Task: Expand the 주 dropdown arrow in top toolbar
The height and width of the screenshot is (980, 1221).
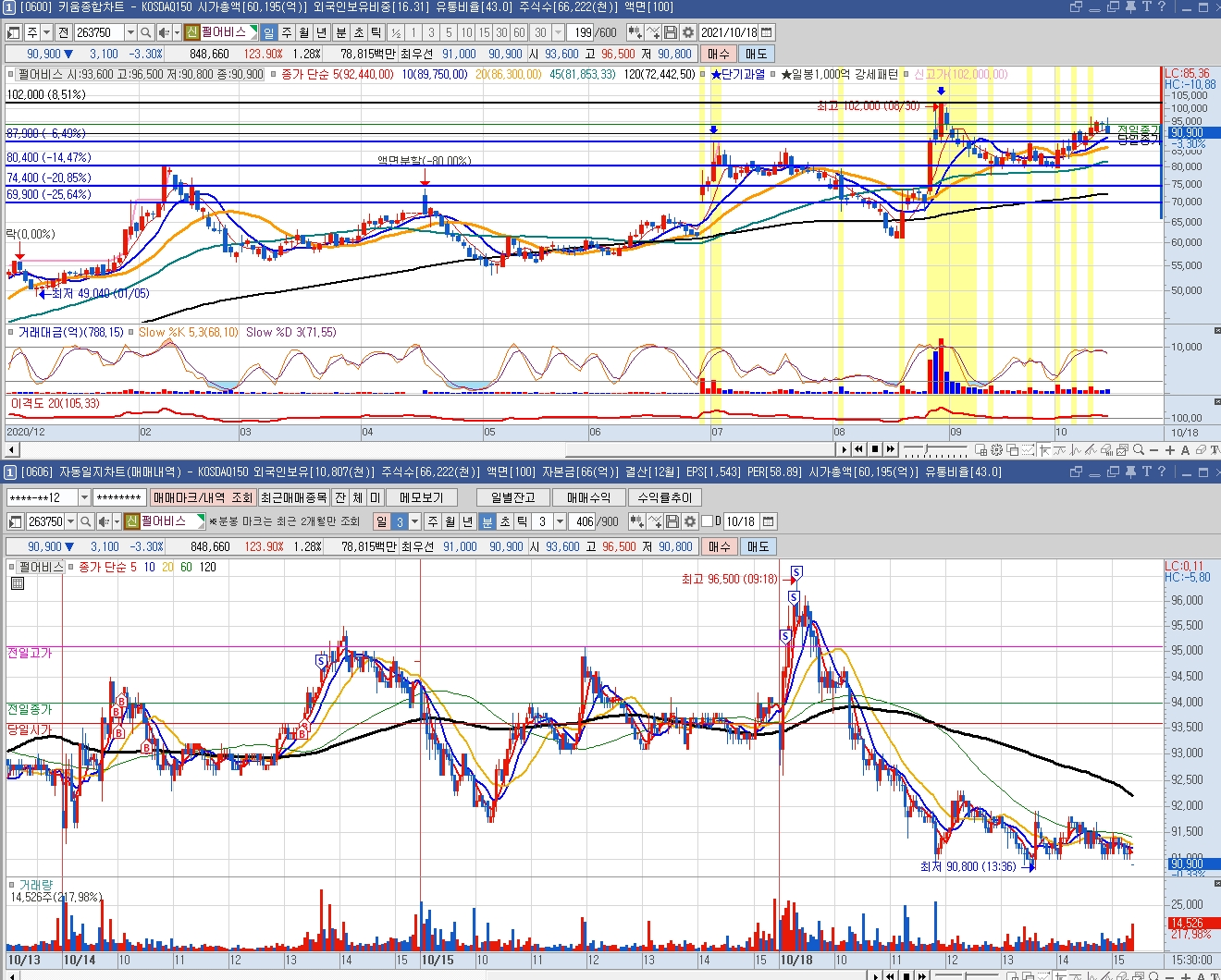Action: pos(46,32)
